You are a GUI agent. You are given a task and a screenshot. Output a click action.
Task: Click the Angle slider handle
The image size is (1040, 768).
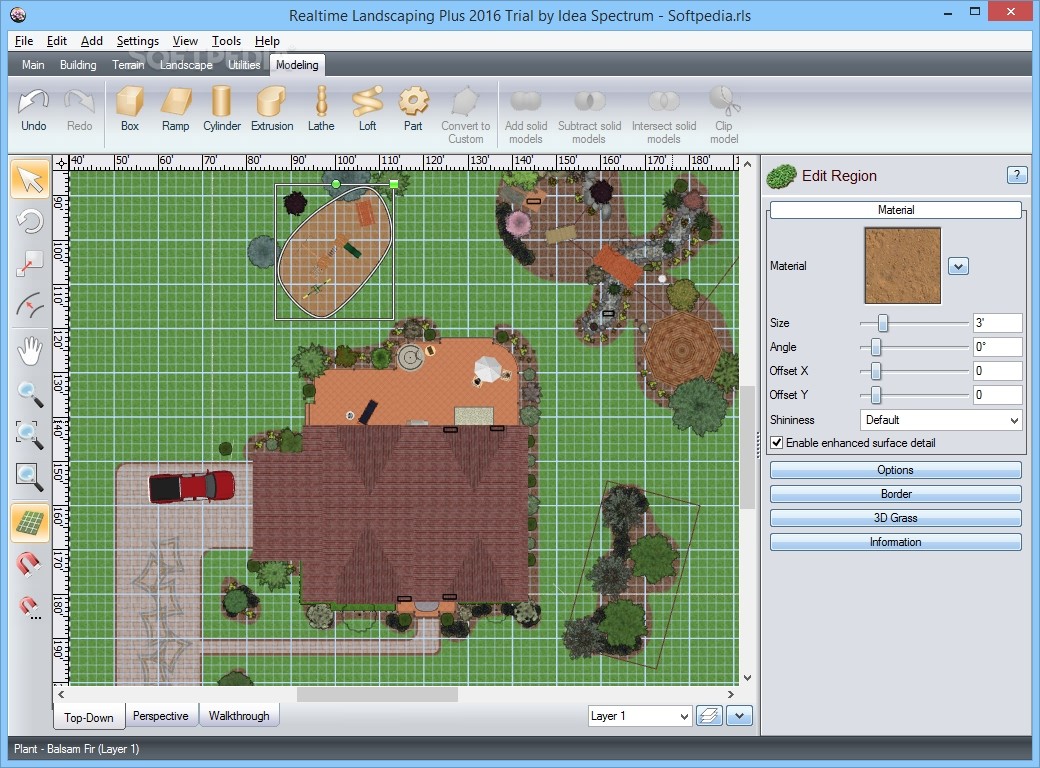(876, 347)
